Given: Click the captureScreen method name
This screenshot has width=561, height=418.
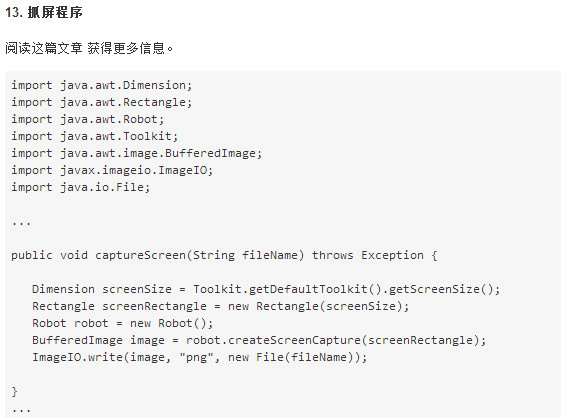Looking at the screenshot, I should click(140, 256).
